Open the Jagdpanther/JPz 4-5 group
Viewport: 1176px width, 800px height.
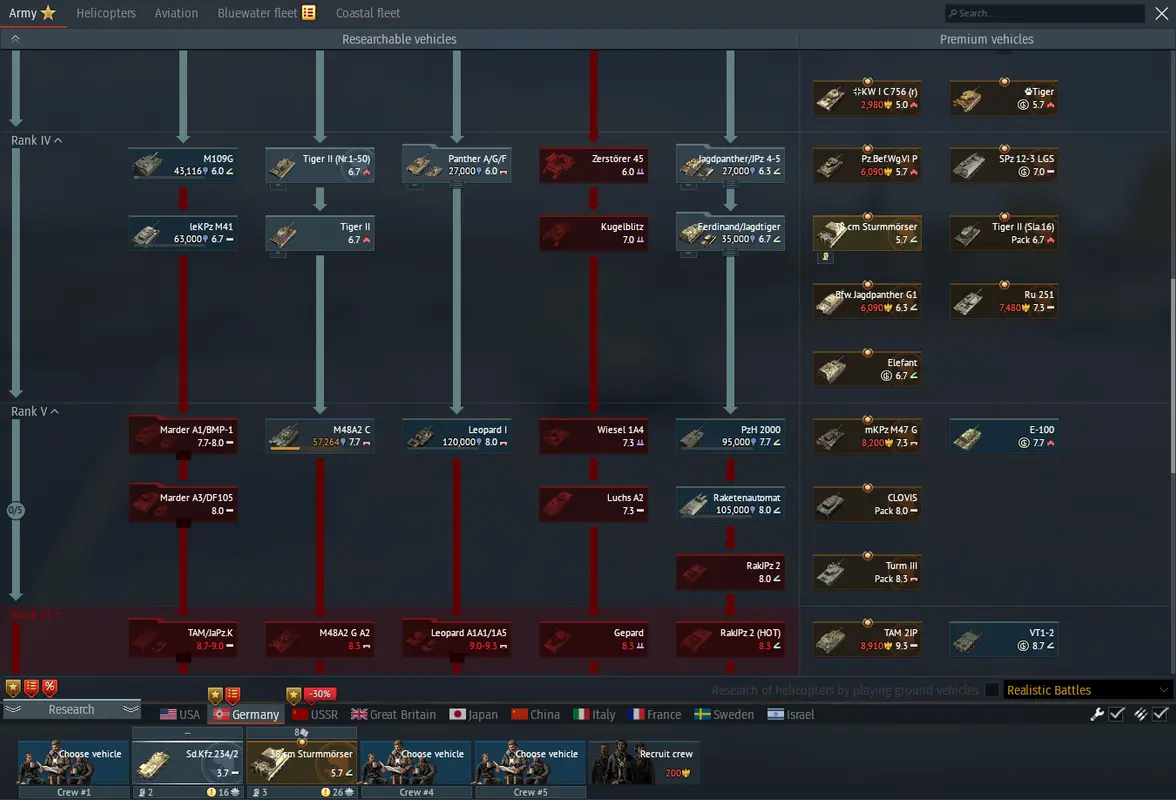tap(730, 165)
